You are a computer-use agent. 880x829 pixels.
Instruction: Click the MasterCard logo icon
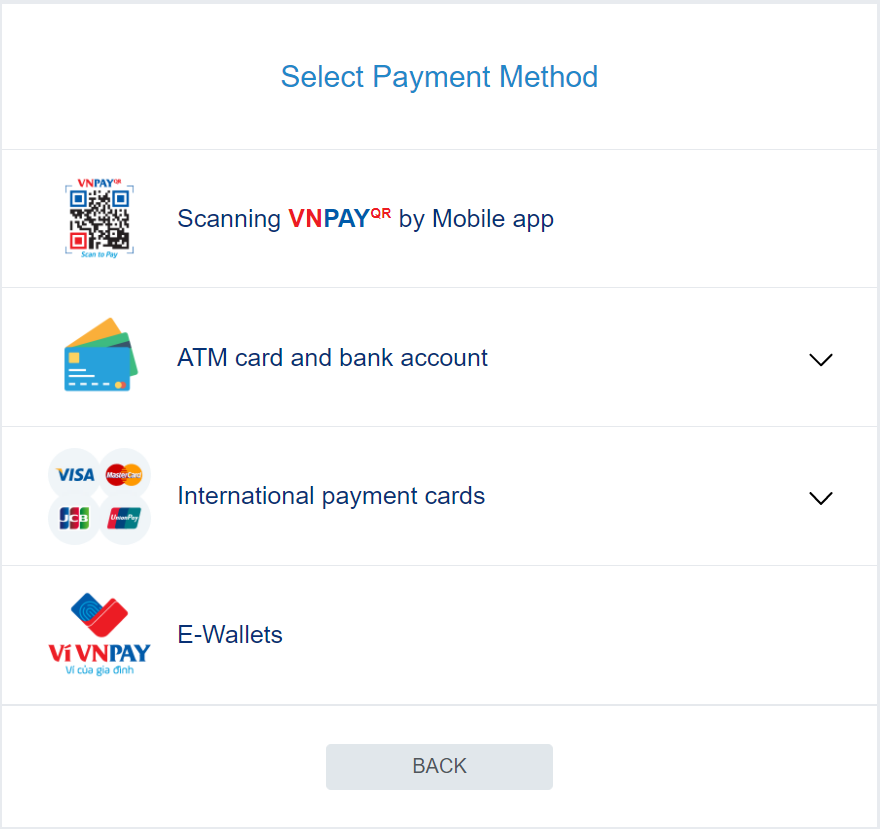click(124, 474)
